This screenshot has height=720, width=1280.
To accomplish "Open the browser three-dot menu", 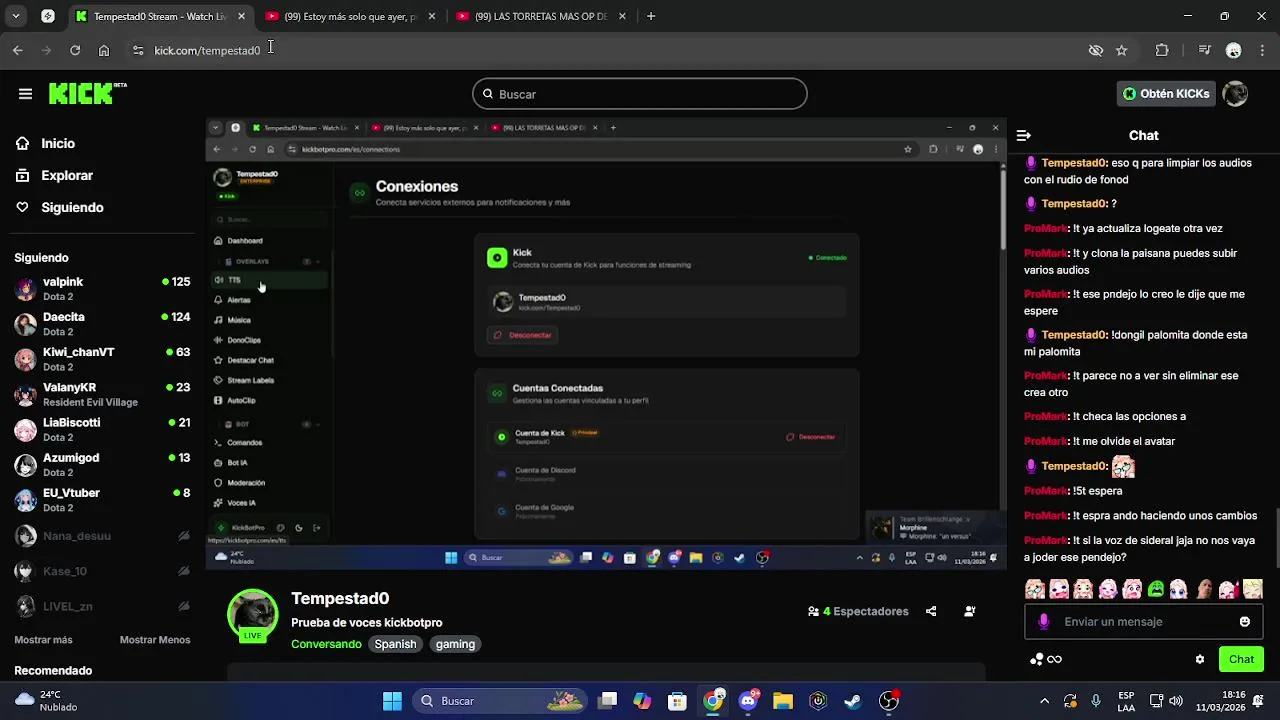I will (x=1262, y=50).
